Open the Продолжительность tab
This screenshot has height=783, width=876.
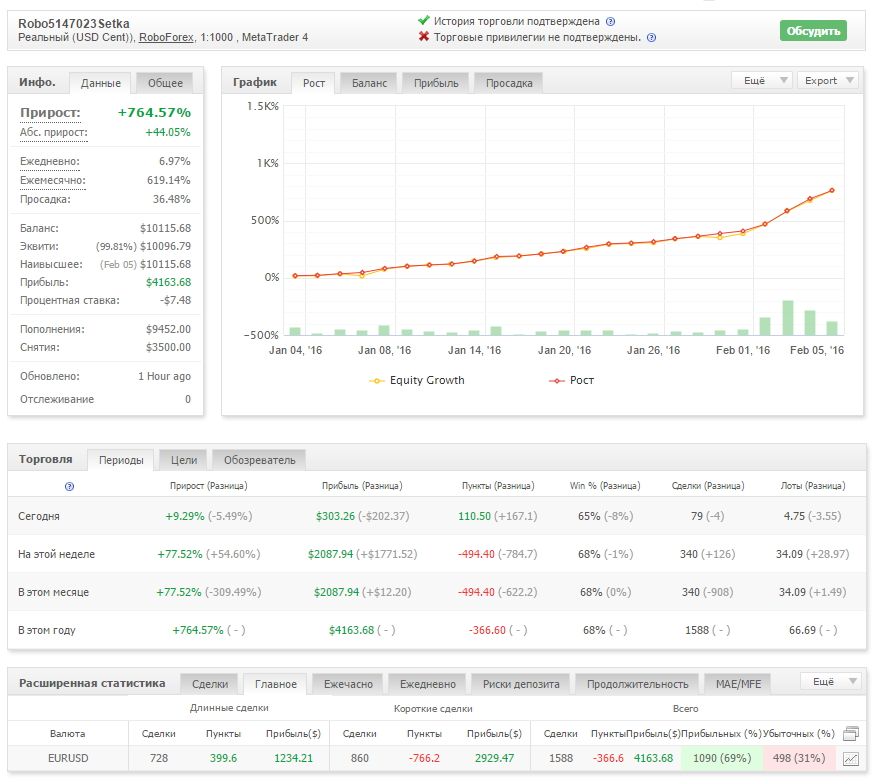[x=637, y=684]
